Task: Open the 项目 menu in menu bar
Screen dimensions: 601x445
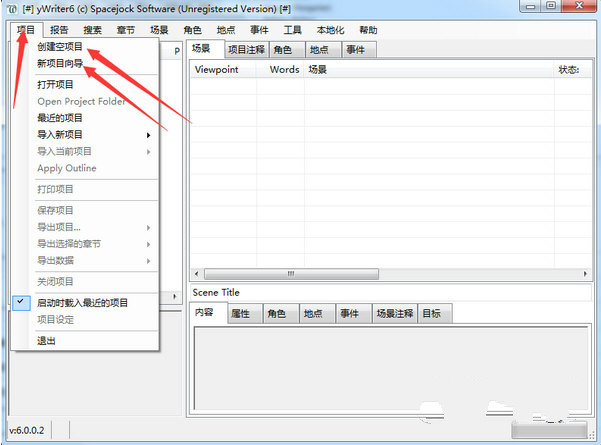Action: (26, 30)
